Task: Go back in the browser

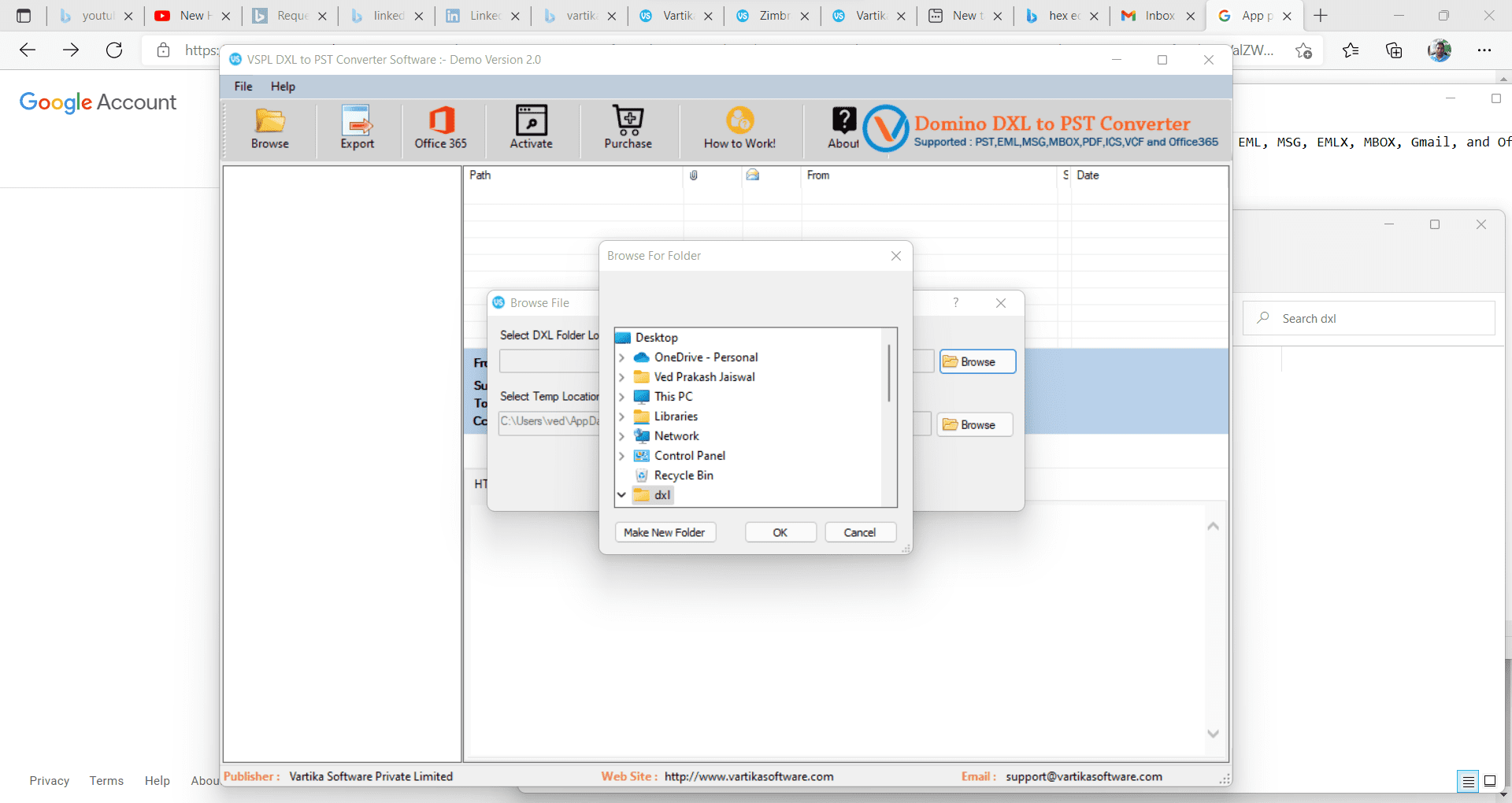Action: point(28,50)
